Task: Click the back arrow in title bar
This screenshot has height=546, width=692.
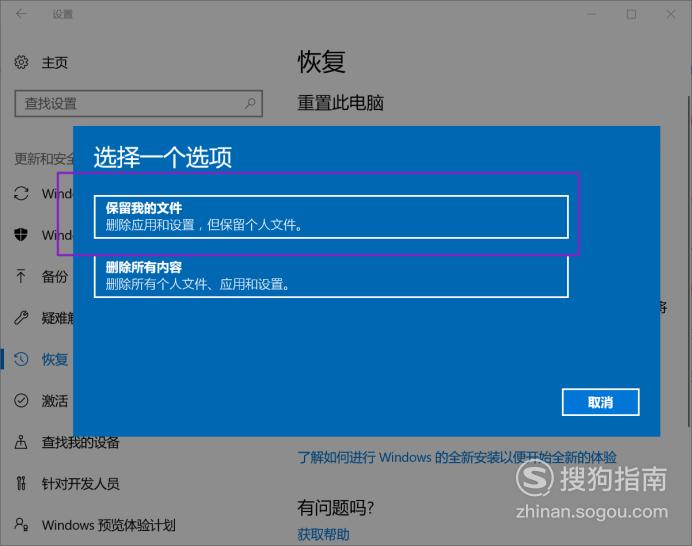Action: pyautogui.click(x=21, y=14)
